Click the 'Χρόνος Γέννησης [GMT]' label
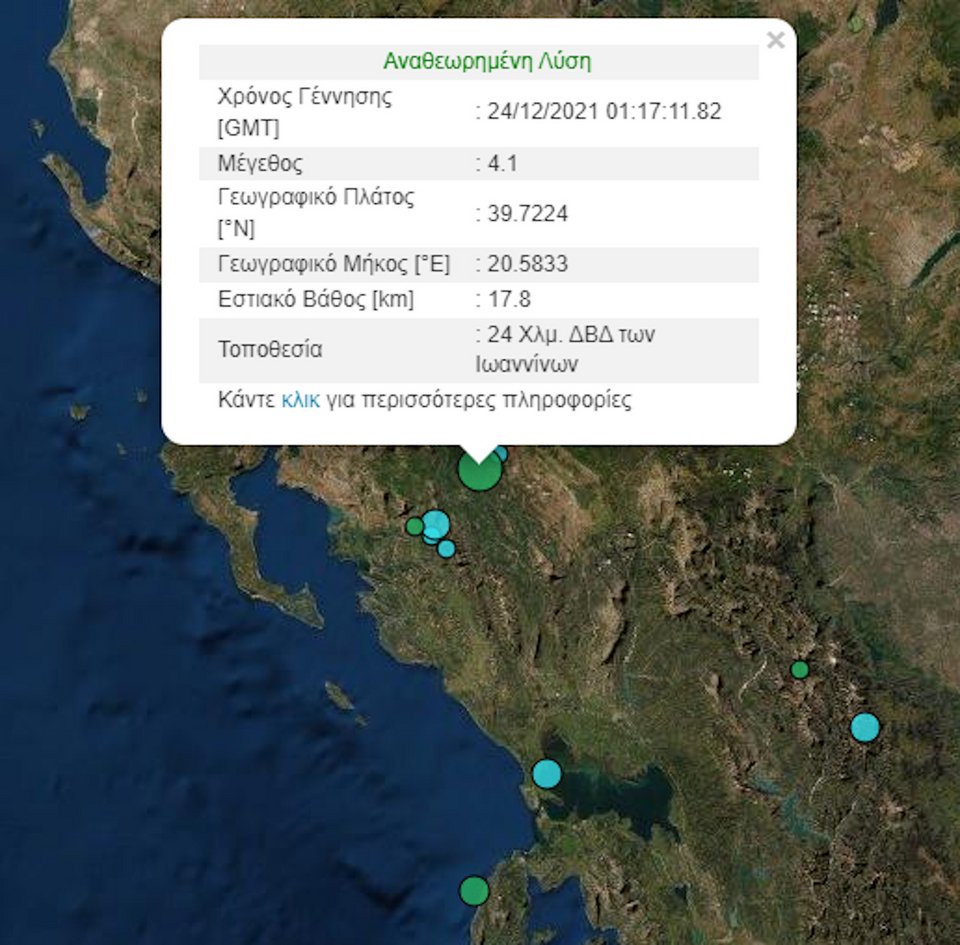This screenshot has height=945, width=960. click(x=305, y=112)
